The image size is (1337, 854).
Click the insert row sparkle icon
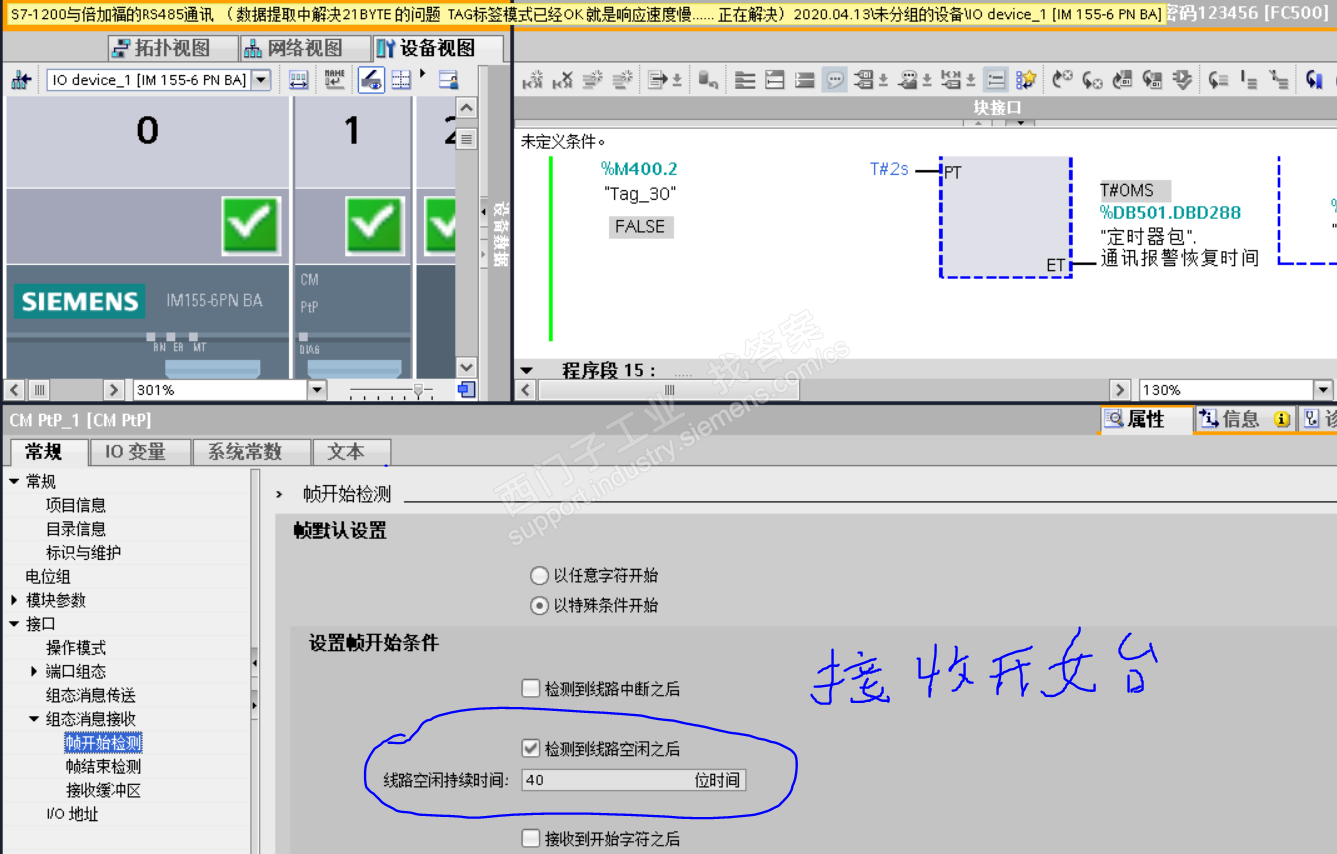tap(593, 80)
